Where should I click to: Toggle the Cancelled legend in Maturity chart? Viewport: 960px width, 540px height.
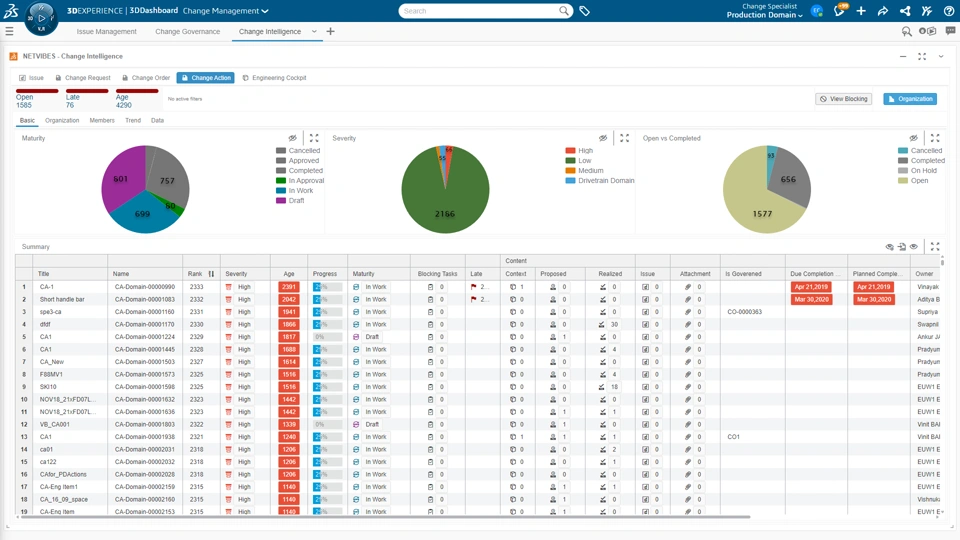(x=298, y=151)
